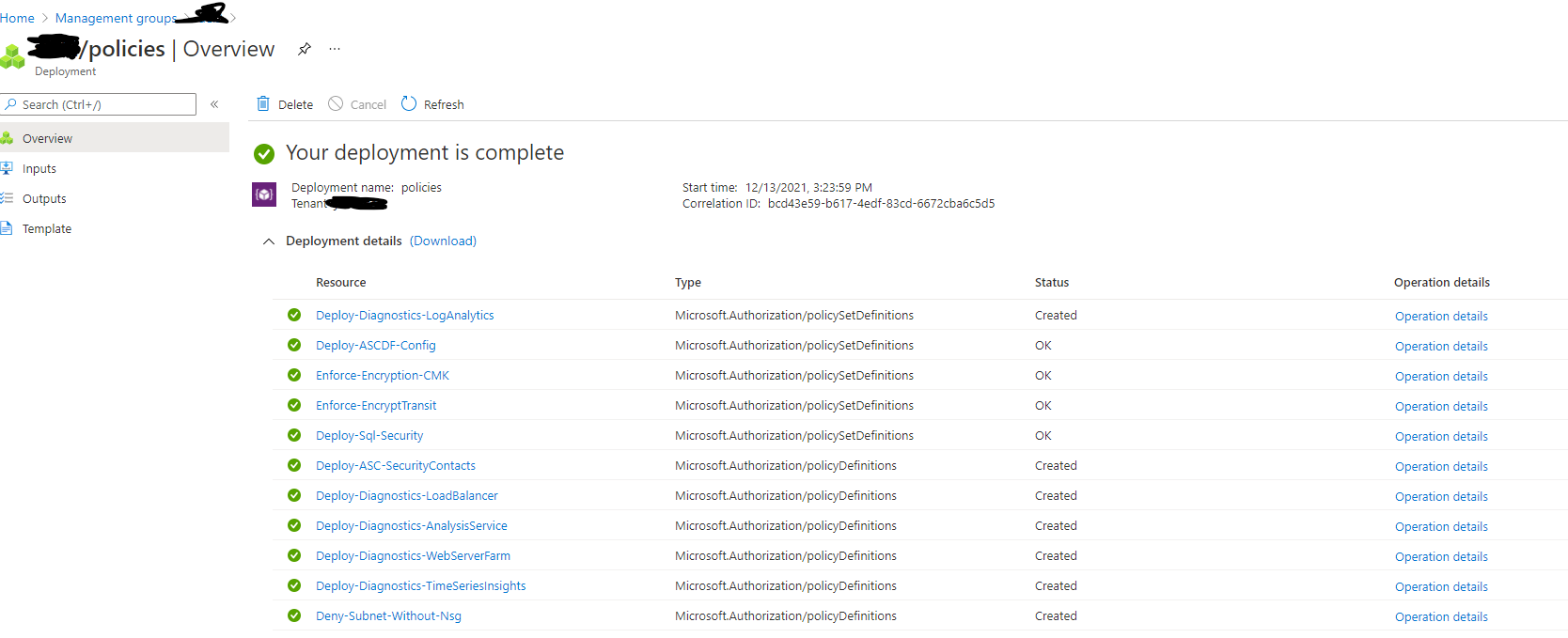Open the Enforce-EncryptTransit resource link
Screen dimensions: 1568x638
click(x=376, y=405)
